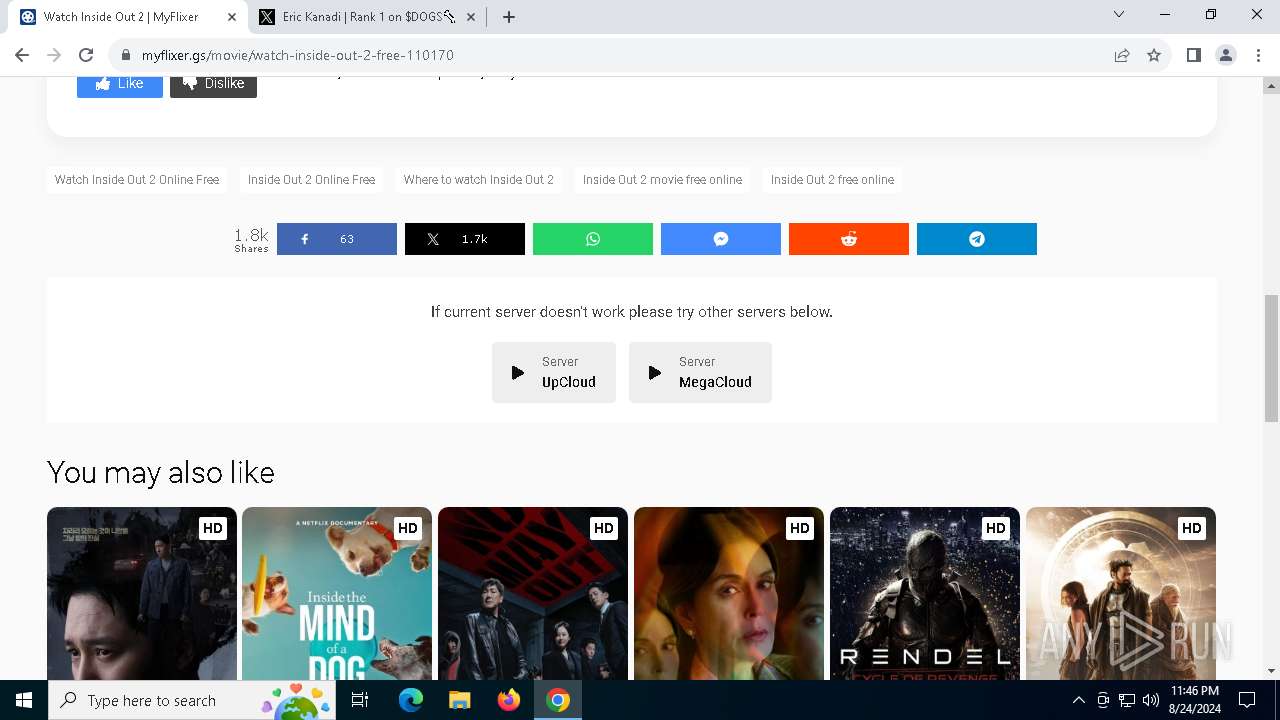Image resolution: width=1280 pixels, height=720 pixels.
Task: Open the taskbar clock and date
Action: 1194,700
